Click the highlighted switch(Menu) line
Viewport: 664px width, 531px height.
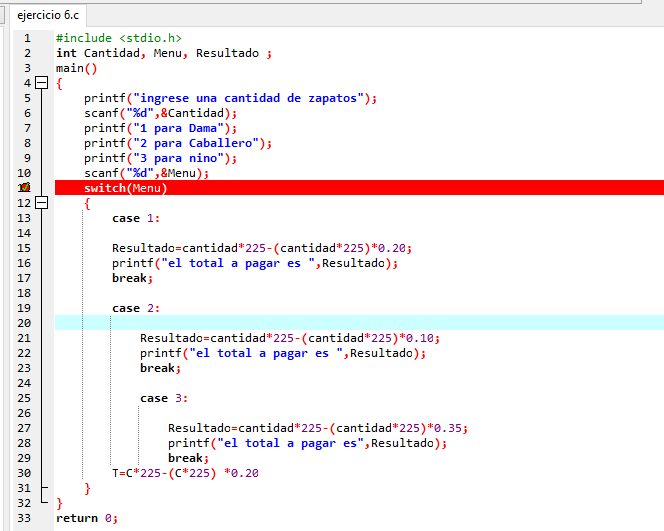[359, 188]
